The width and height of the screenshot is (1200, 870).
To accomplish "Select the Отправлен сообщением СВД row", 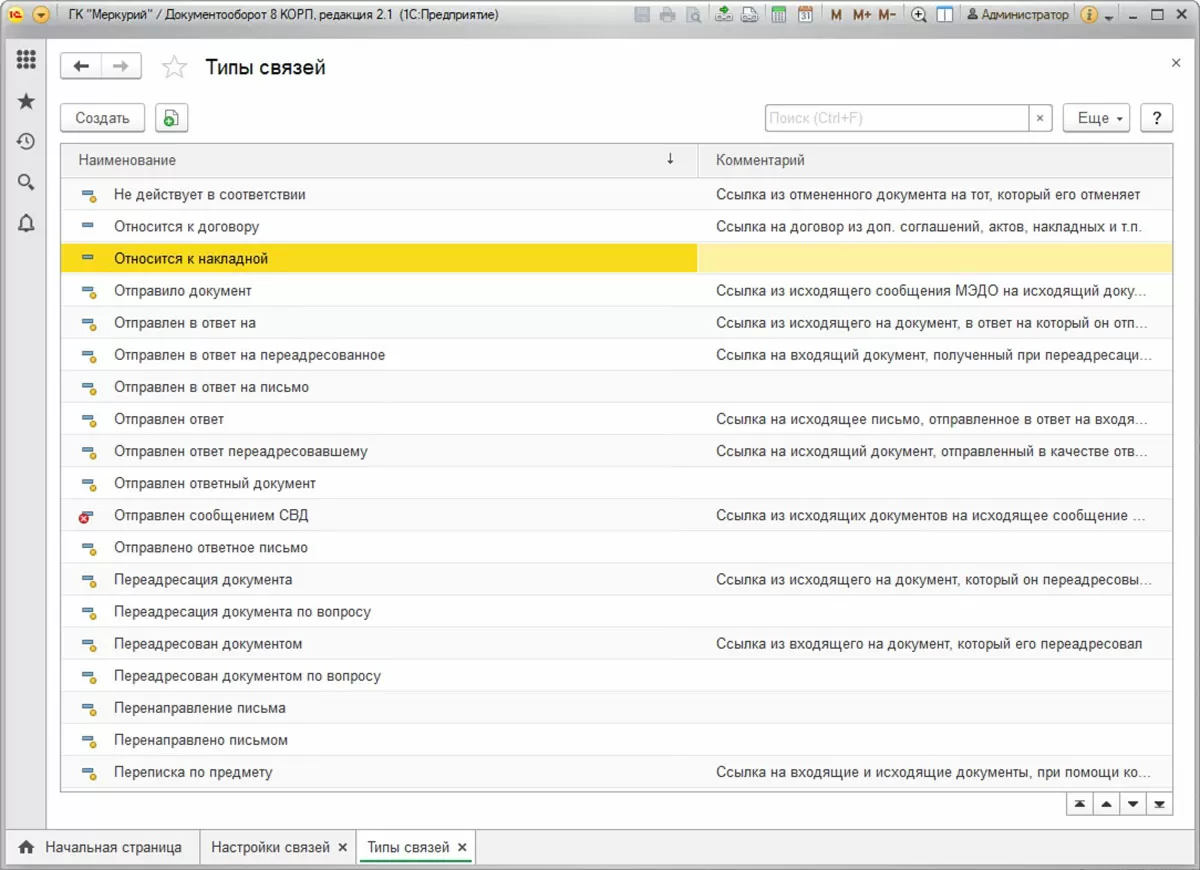I will click(x=211, y=516).
